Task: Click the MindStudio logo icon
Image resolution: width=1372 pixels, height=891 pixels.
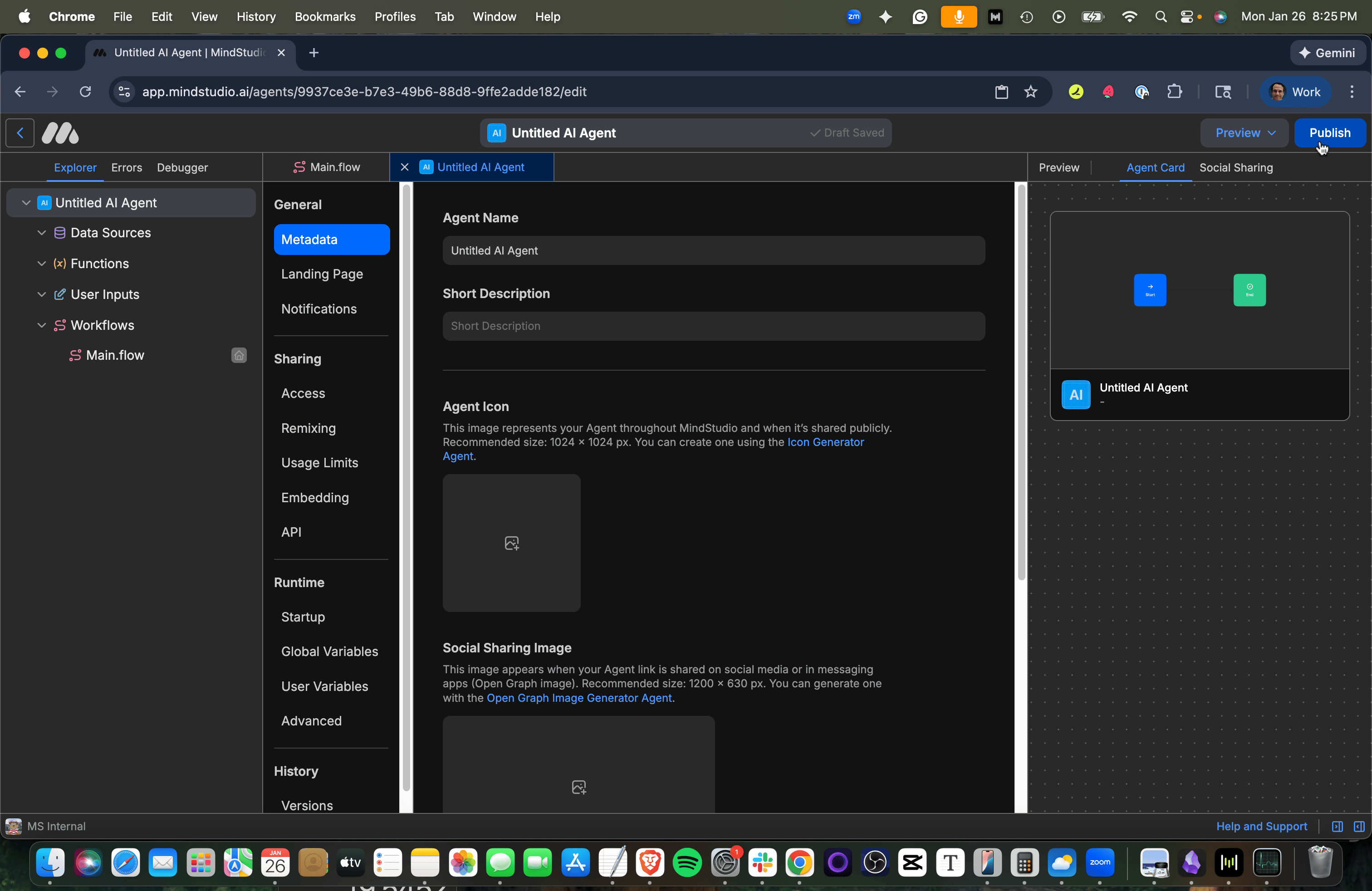Action: pyautogui.click(x=59, y=132)
